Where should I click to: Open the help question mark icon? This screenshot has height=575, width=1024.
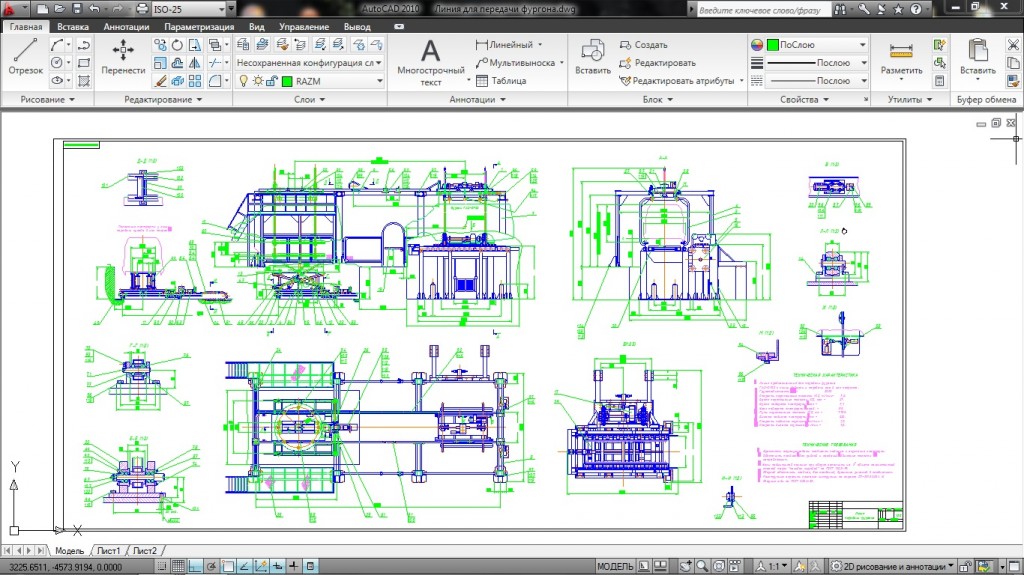click(x=916, y=8)
